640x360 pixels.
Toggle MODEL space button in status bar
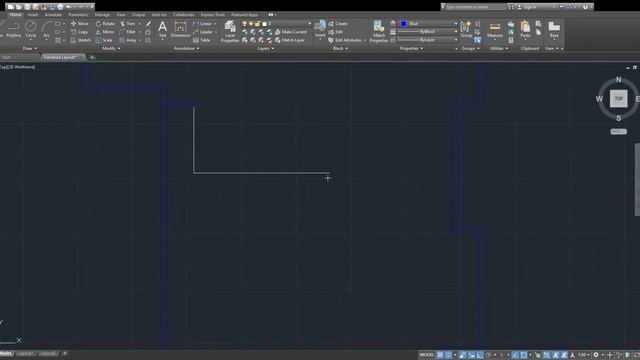(427, 355)
